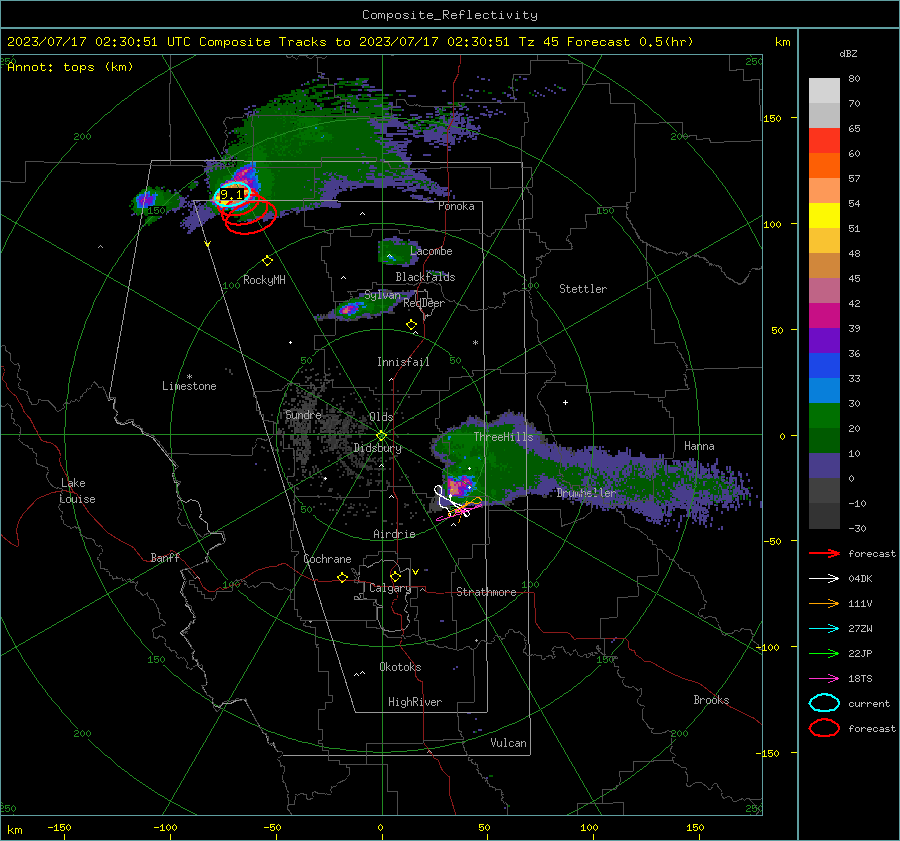Click the small storm cell beside Lacombe
The image size is (900, 841).
(397, 252)
